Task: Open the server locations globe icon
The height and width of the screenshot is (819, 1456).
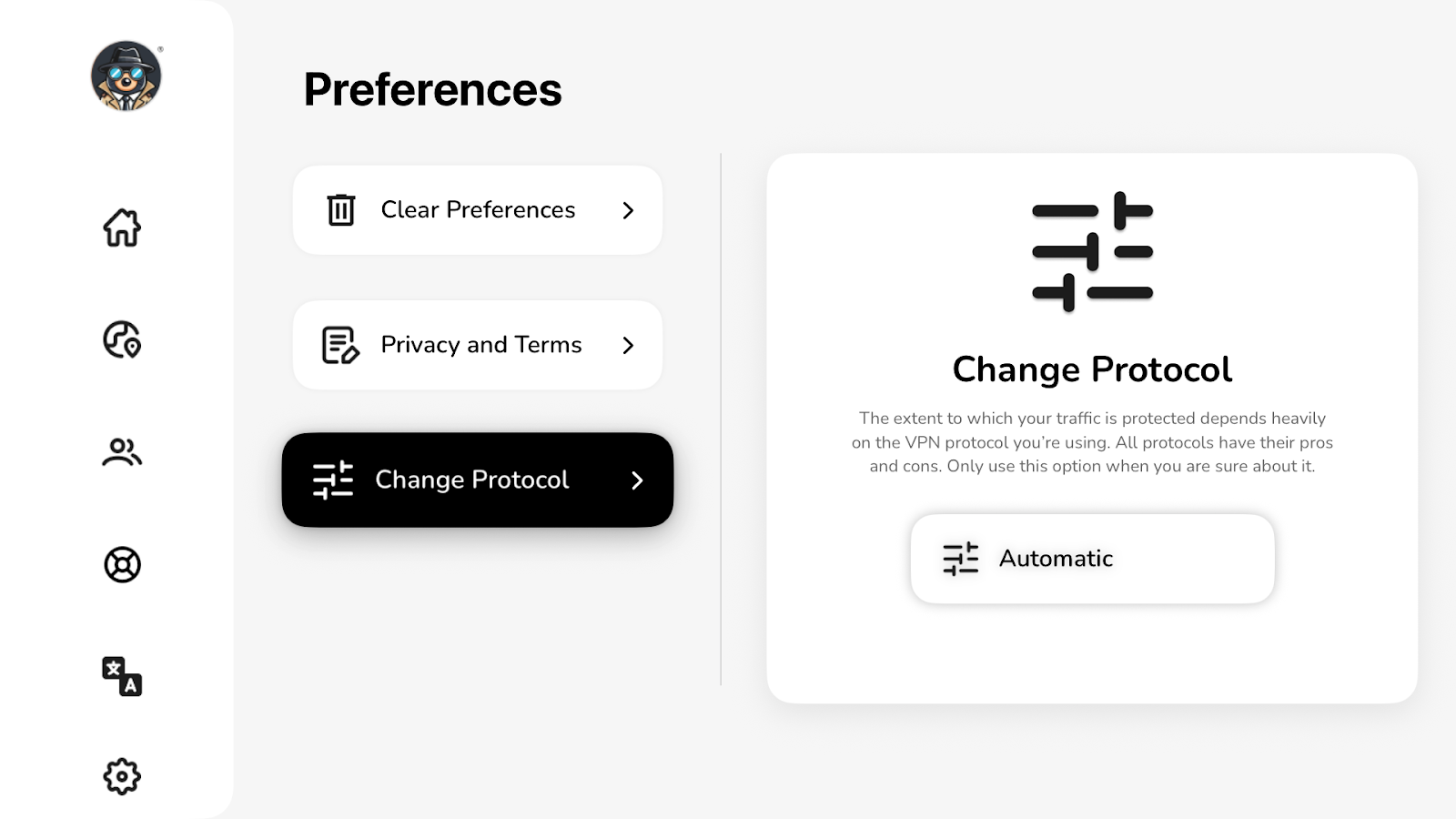Action: click(x=122, y=339)
